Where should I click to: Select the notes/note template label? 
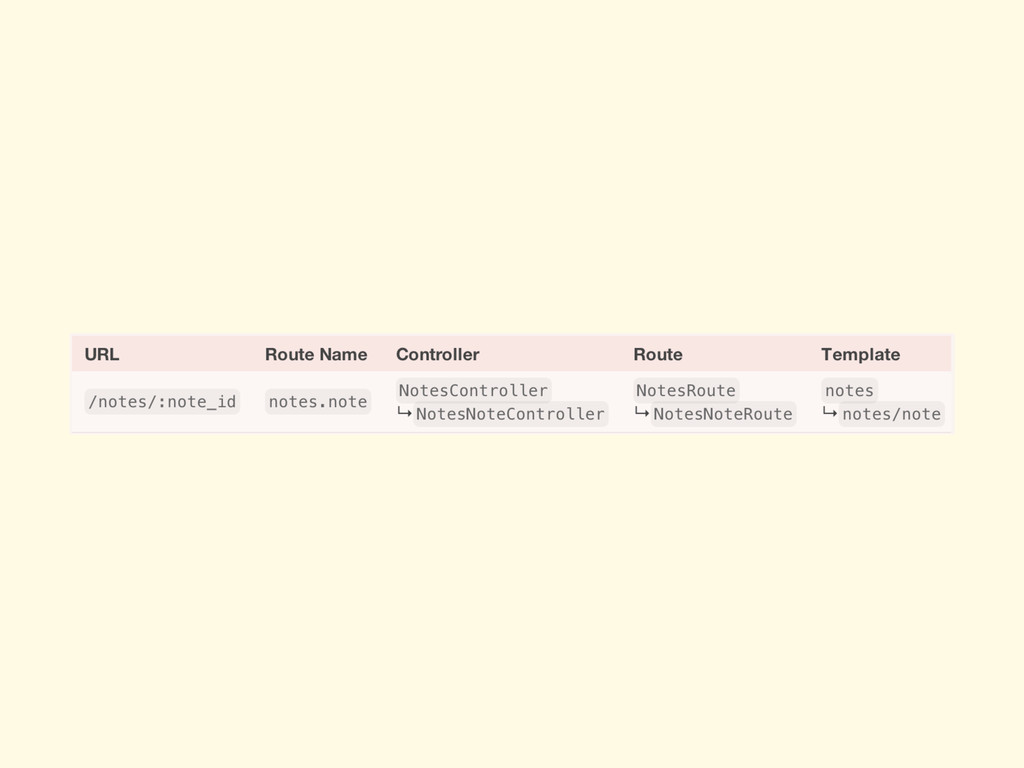891,414
